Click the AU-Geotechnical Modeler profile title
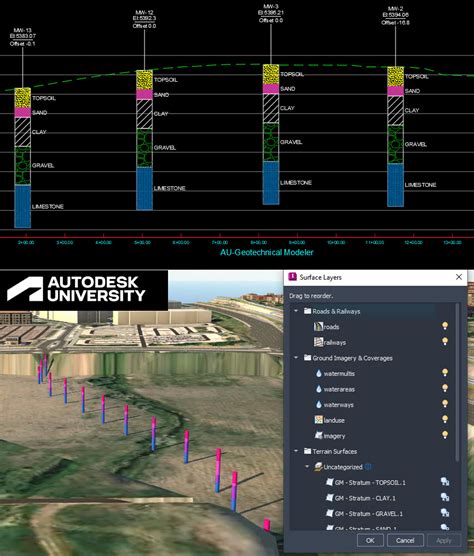This screenshot has height=556, width=474. tap(267, 252)
